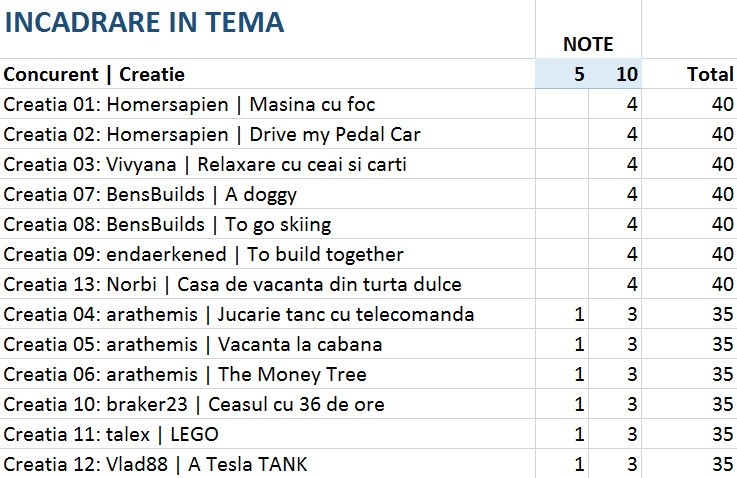Click the 'Jucarie tanc cu telecomanda' entry cell
The height and width of the screenshot is (478, 737).
(x=239, y=315)
